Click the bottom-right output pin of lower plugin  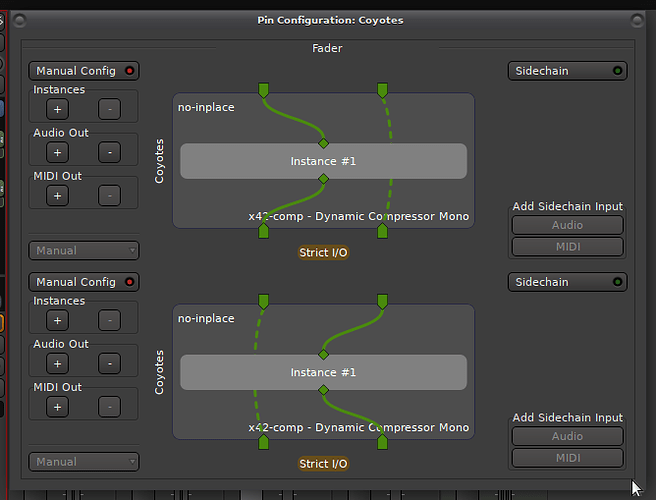(381, 442)
